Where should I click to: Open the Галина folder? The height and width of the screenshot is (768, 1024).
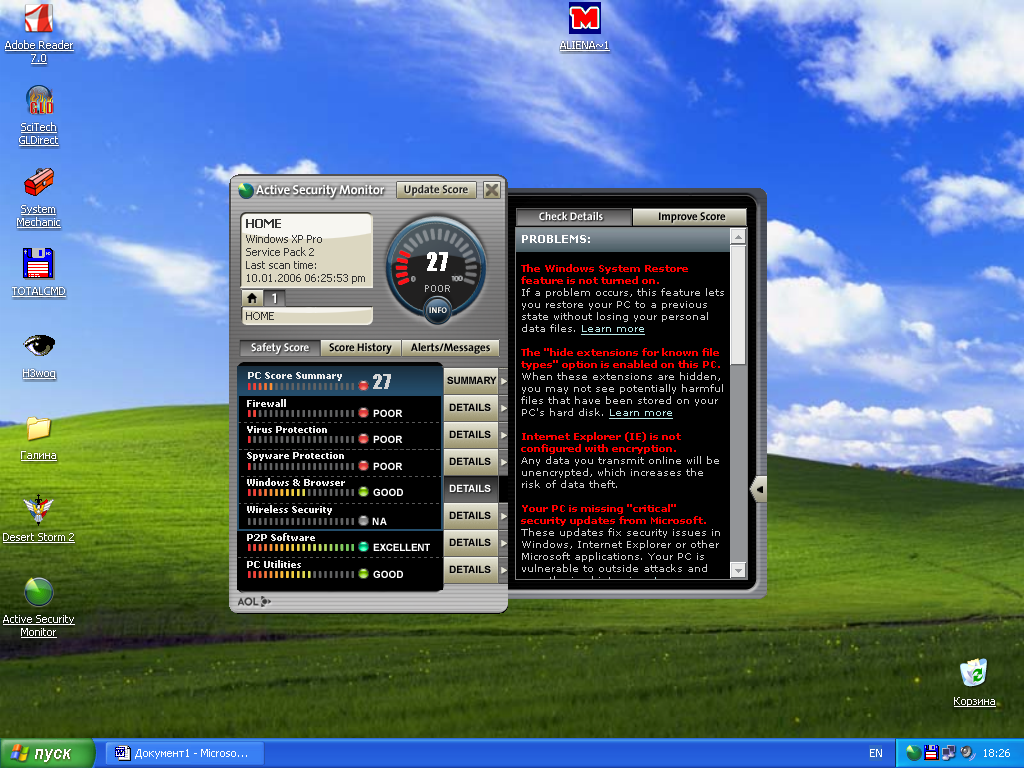point(39,438)
